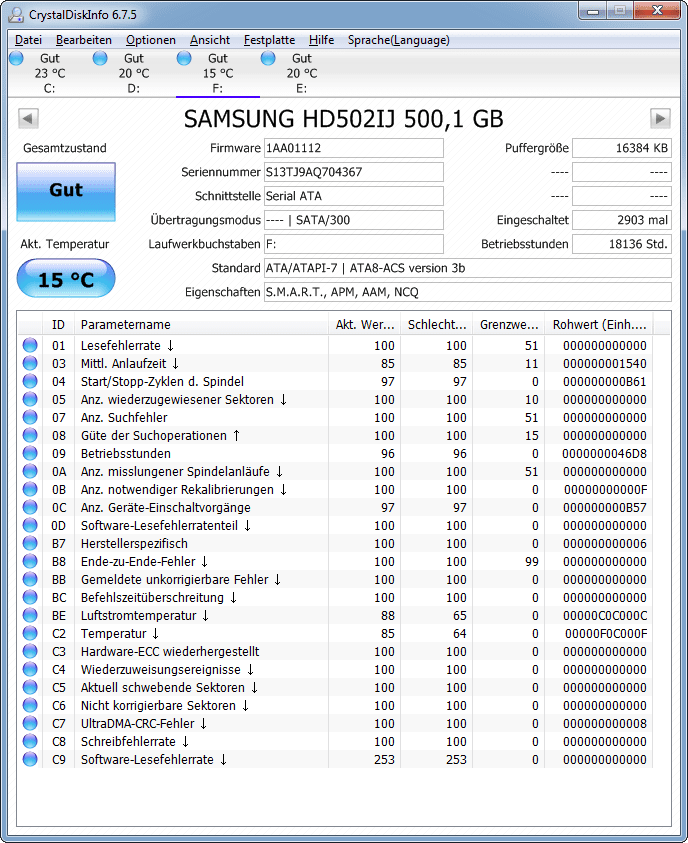688x843 pixels.
Task: Click the Puffergröße field 16384 KB
Action: tap(622, 148)
